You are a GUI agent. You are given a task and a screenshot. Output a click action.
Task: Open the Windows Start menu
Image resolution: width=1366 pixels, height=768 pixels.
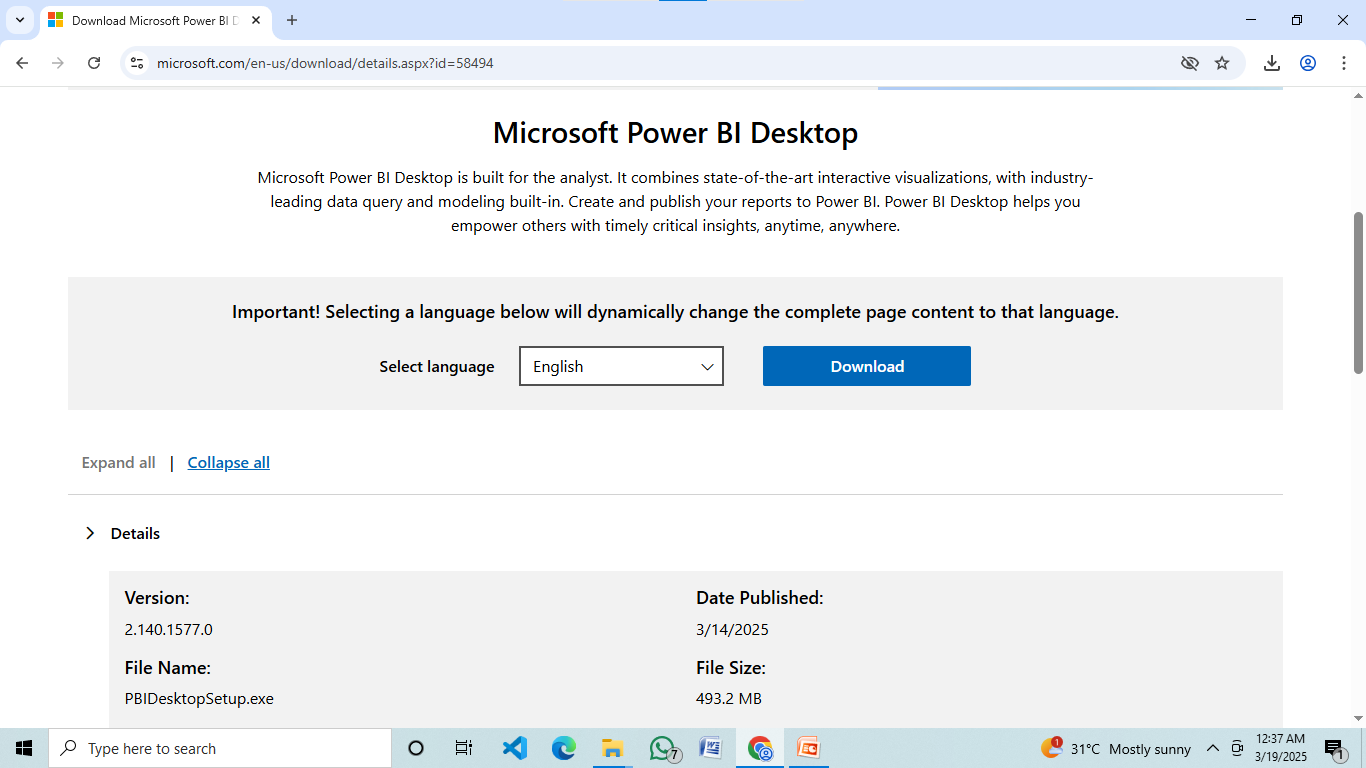click(x=24, y=748)
